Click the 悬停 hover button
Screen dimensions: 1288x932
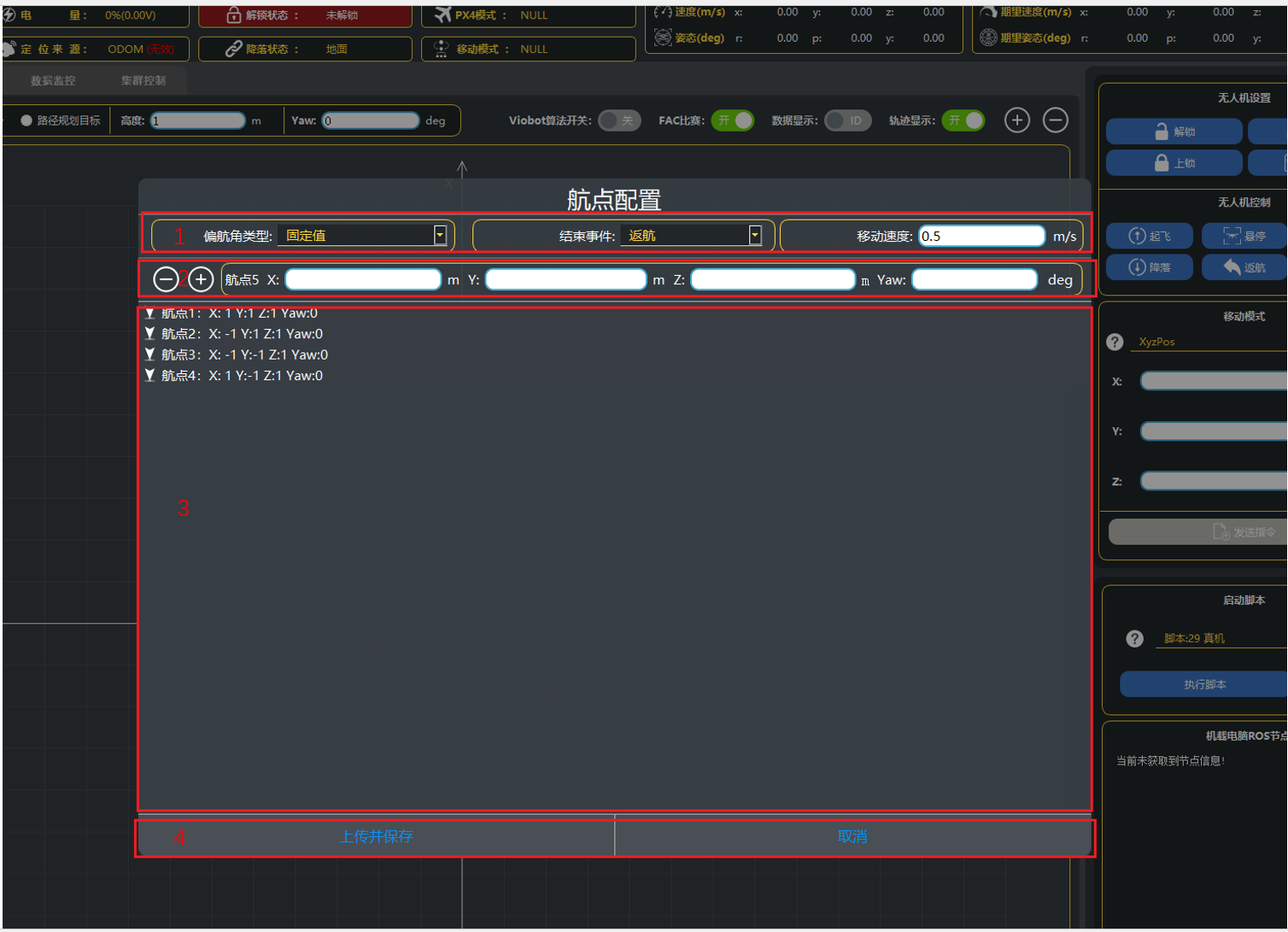pos(1244,236)
